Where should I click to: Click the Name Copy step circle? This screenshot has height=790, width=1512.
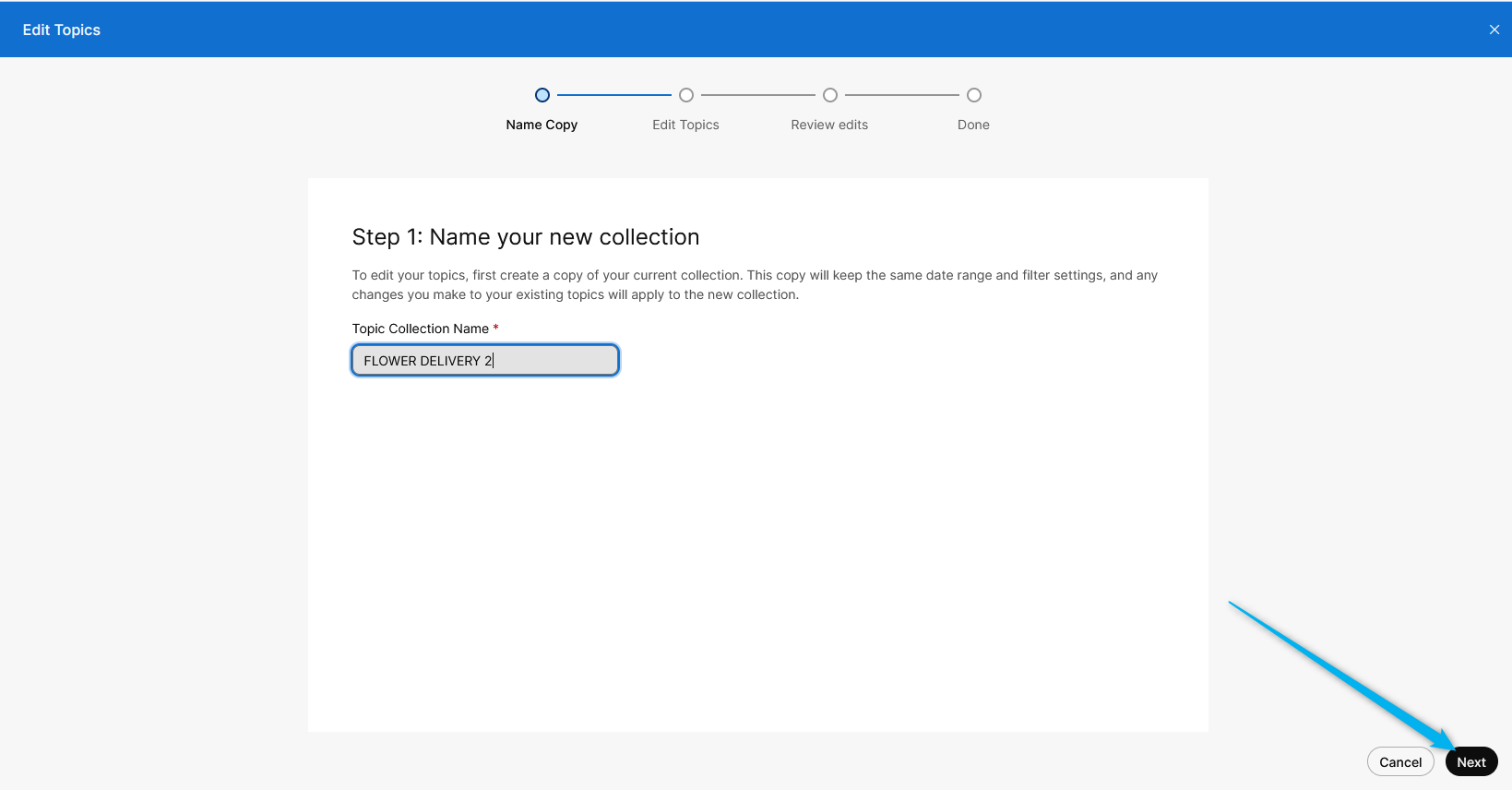(x=542, y=95)
